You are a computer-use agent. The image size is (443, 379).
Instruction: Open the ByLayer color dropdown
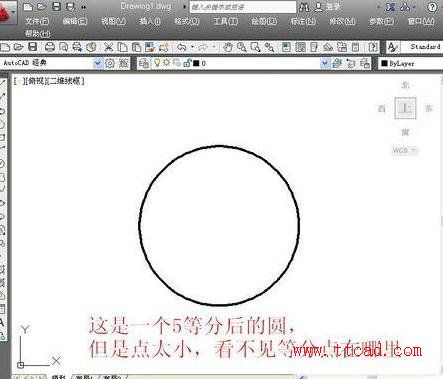click(x=411, y=63)
